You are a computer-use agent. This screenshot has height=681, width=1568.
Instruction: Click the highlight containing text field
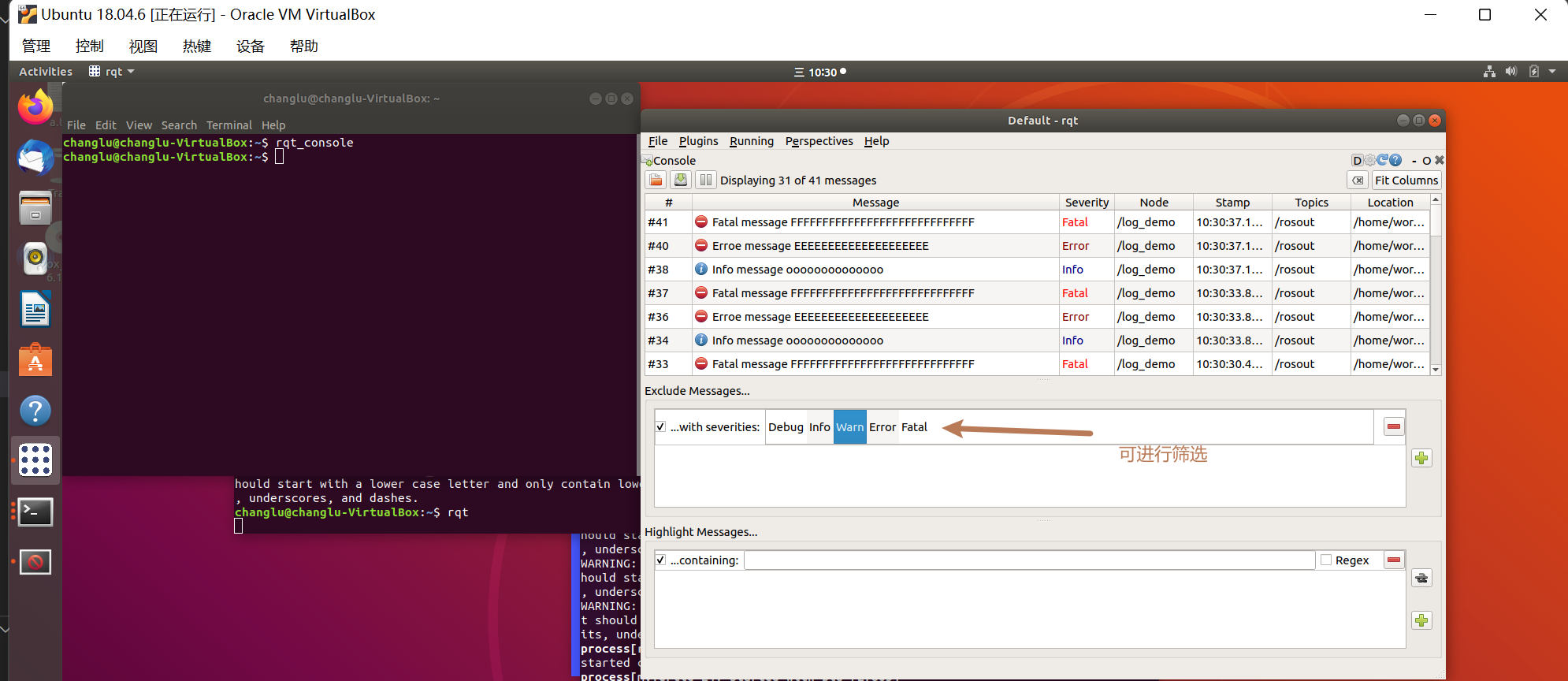pos(1029,560)
